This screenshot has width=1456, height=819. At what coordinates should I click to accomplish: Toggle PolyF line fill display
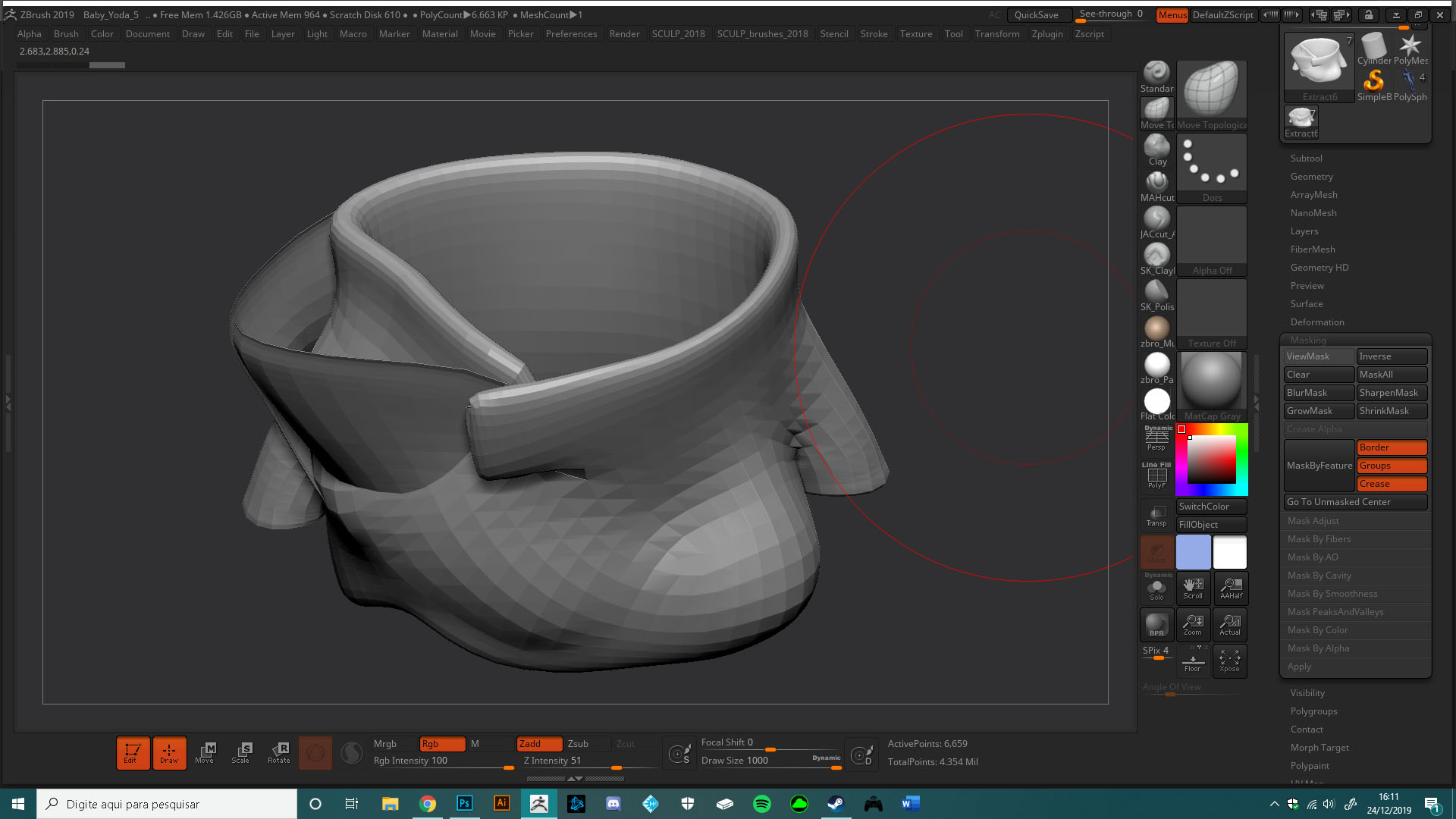[1156, 476]
